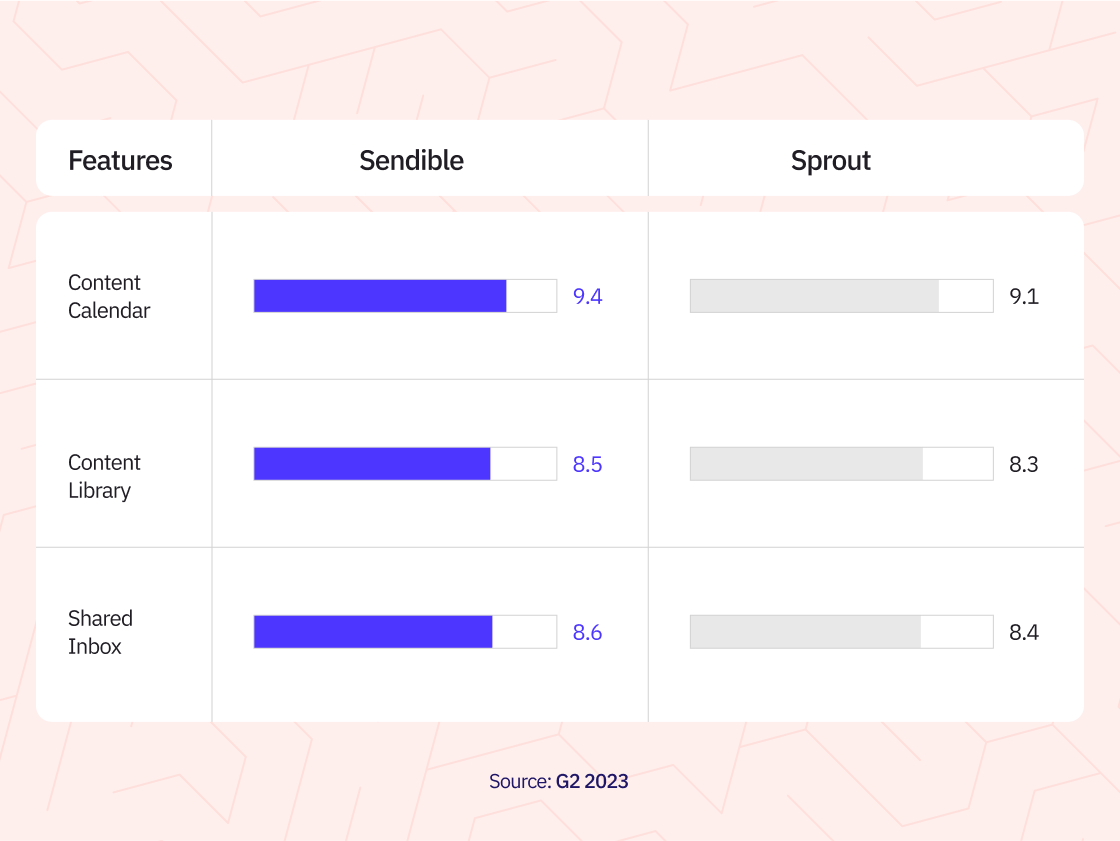The height and width of the screenshot is (841, 1120).
Task: Click the 8.3 Sprout score
Action: 1024,464
